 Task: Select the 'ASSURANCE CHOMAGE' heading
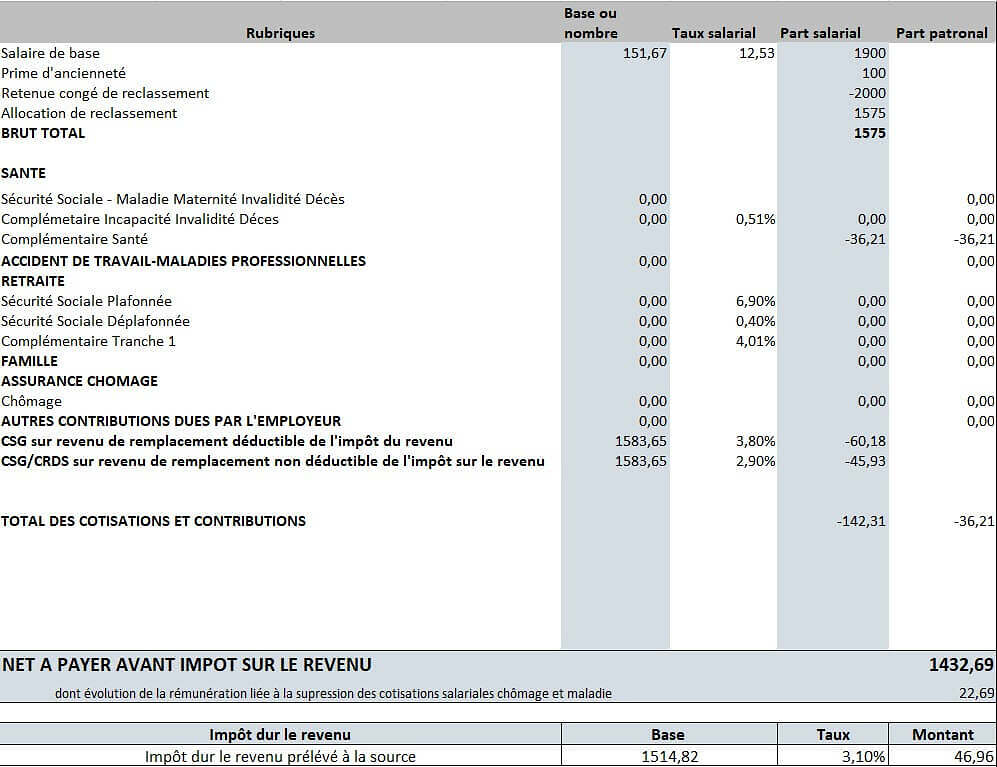tap(79, 381)
